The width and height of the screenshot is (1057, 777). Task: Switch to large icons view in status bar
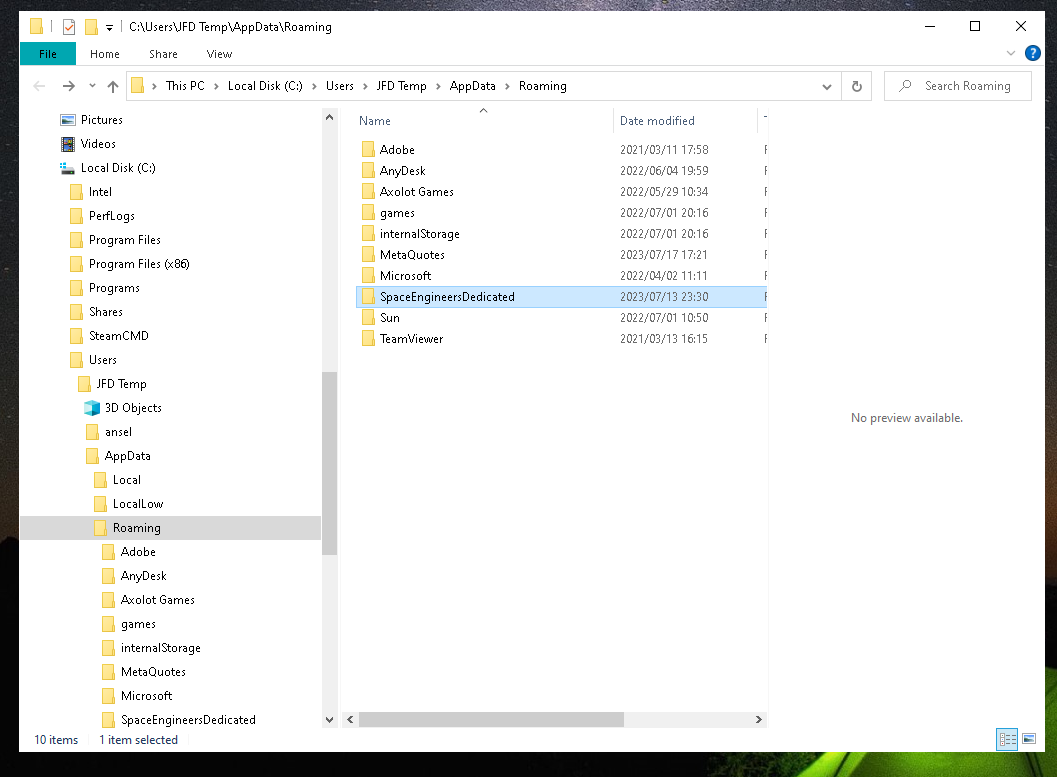click(1029, 739)
